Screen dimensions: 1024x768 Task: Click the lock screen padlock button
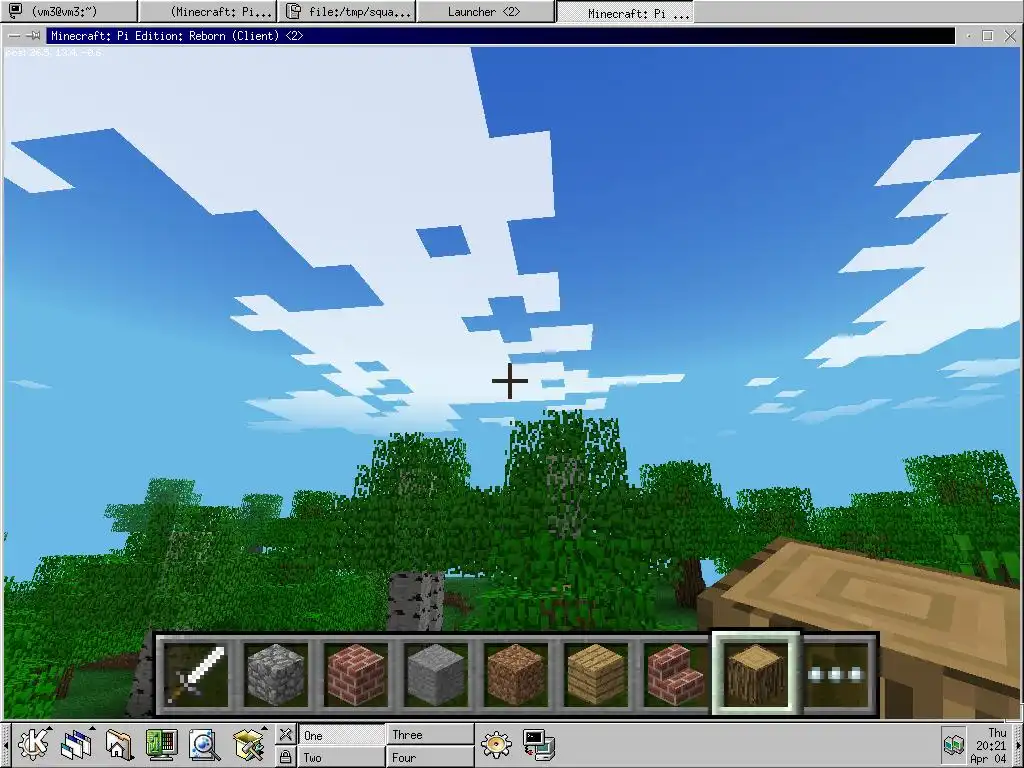pyautogui.click(x=285, y=756)
